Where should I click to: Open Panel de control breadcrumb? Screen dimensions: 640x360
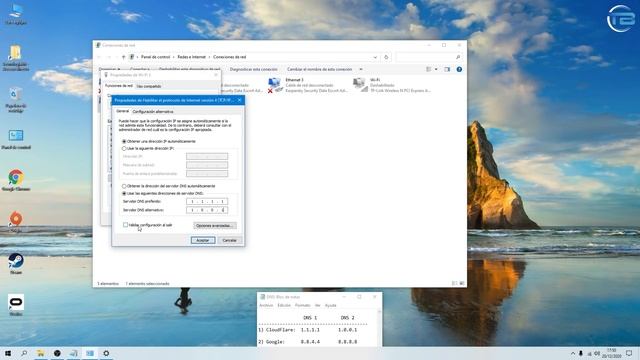(156, 57)
